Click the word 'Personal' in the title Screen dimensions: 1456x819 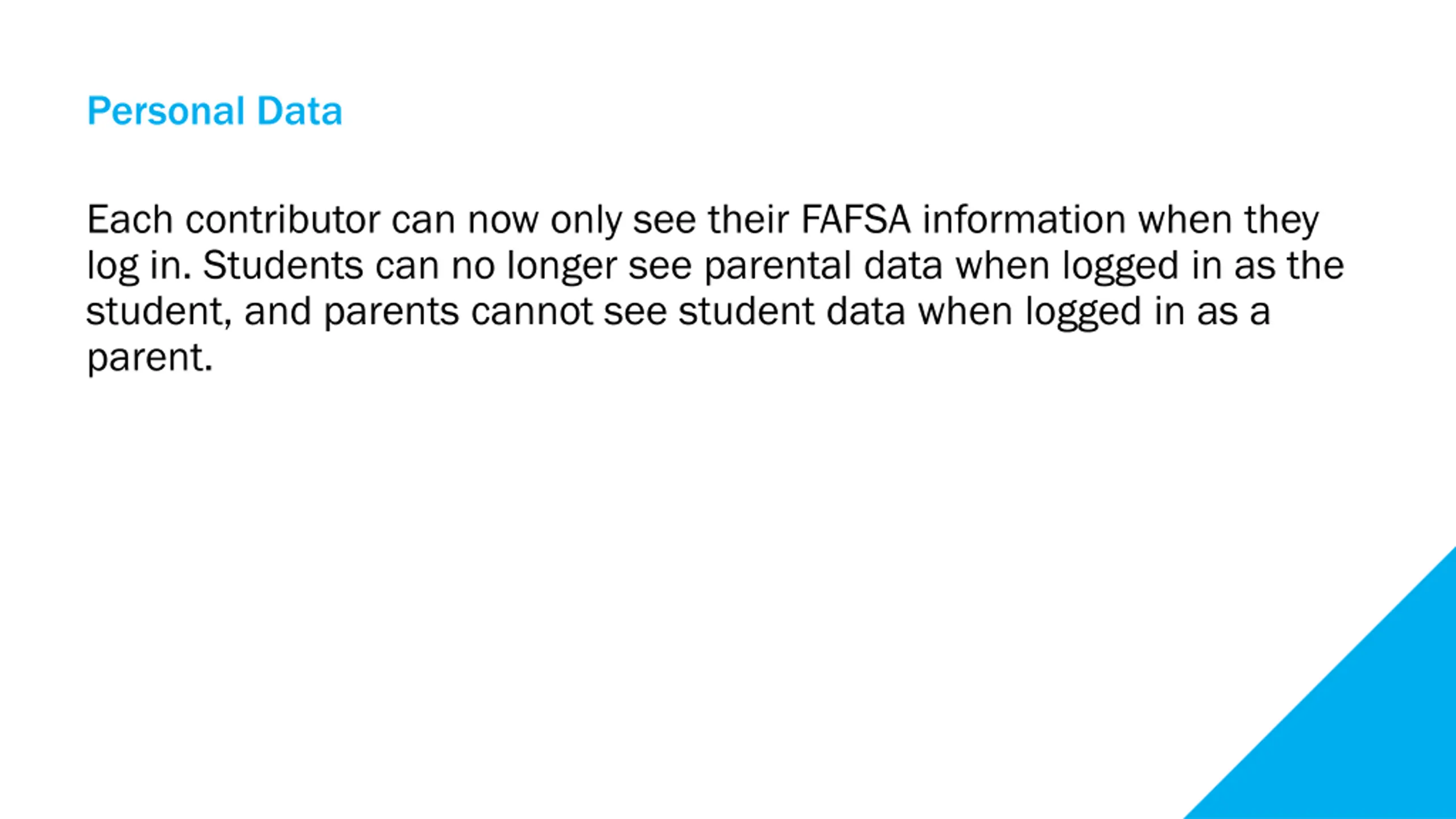[x=166, y=111]
